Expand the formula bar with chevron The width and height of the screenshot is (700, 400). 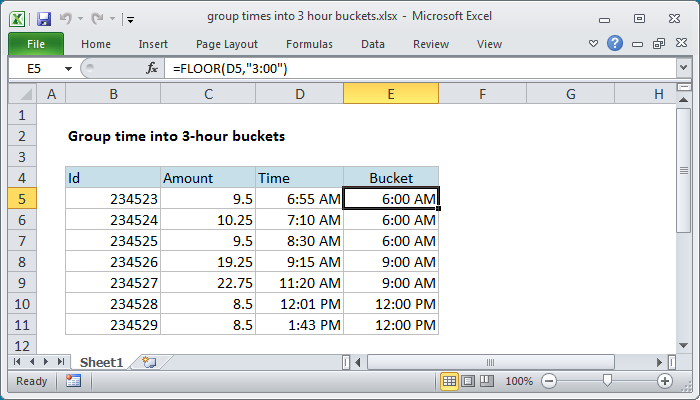684,68
